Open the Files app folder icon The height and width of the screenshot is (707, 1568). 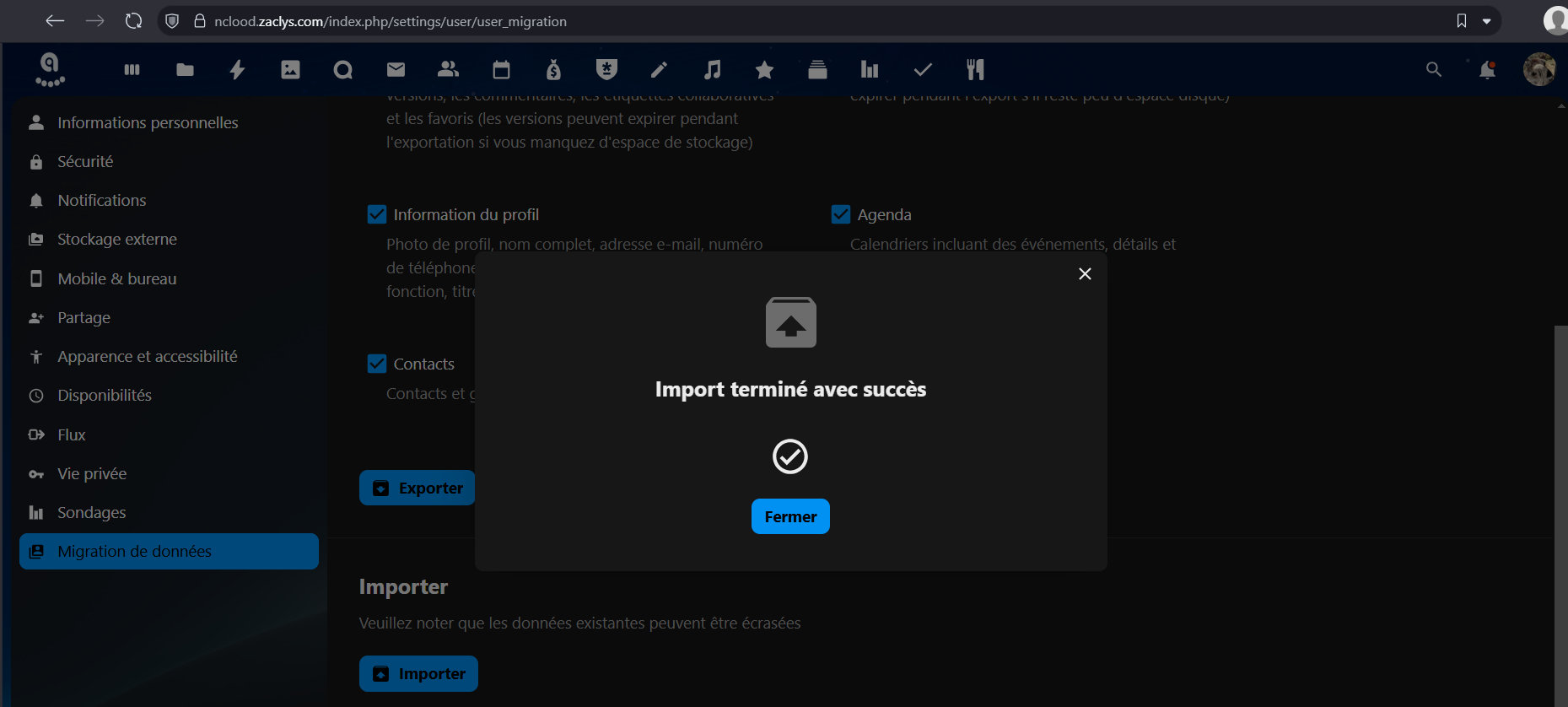[x=185, y=70]
